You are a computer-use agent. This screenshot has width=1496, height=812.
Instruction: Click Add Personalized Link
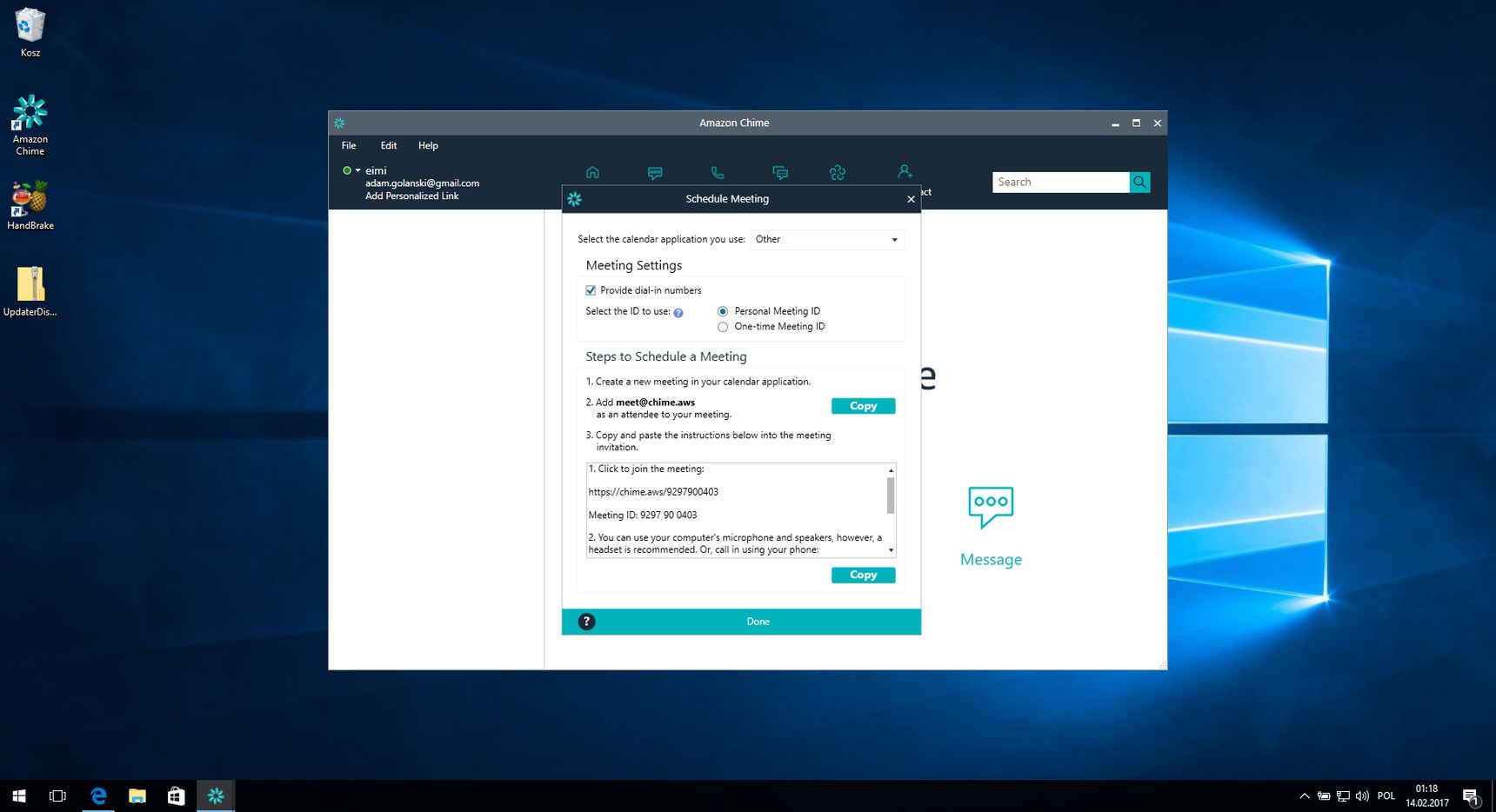coord(411,196)
